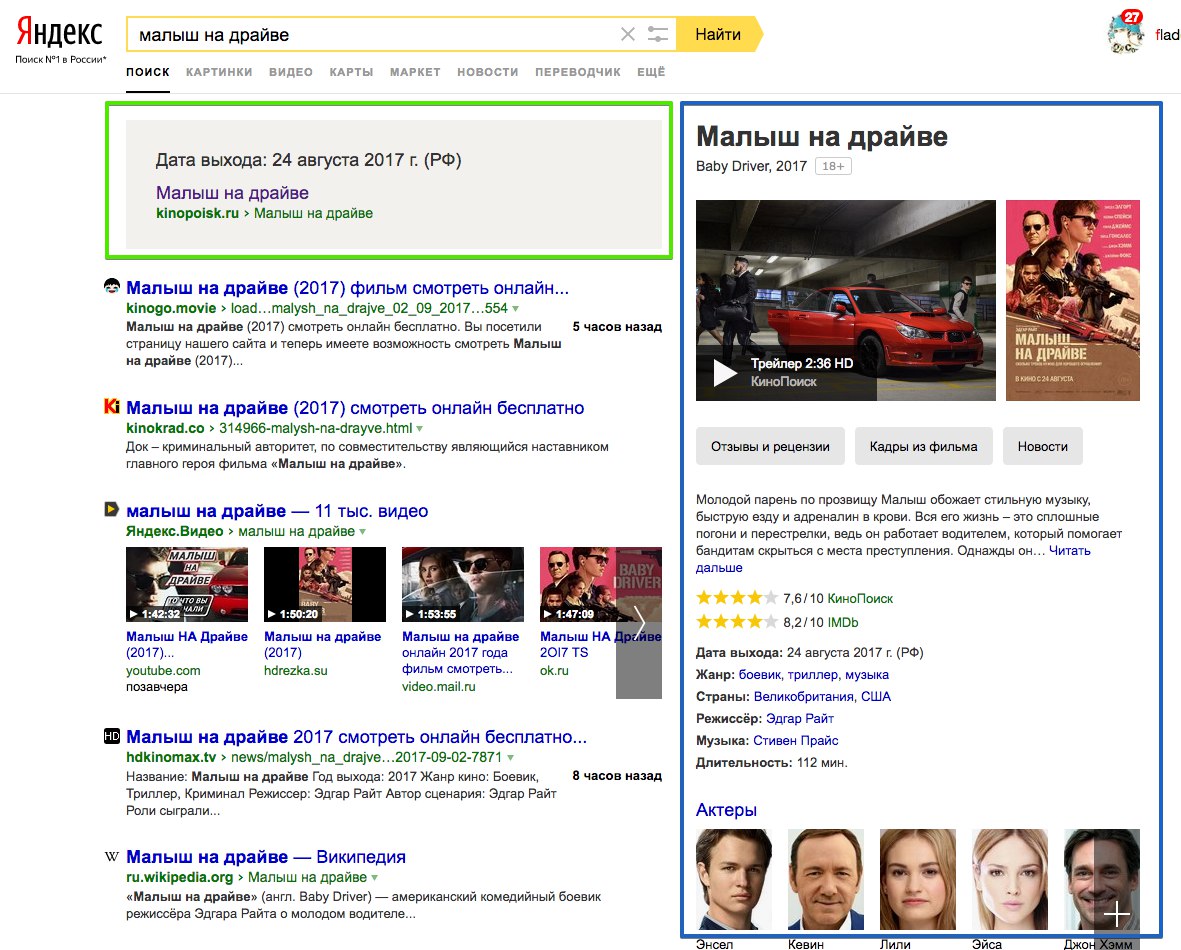Viewport: 1181px width, 950px height.
Task: Expand the dropdown arrow by Яндекс.Видео path
Action: (362, 532)
